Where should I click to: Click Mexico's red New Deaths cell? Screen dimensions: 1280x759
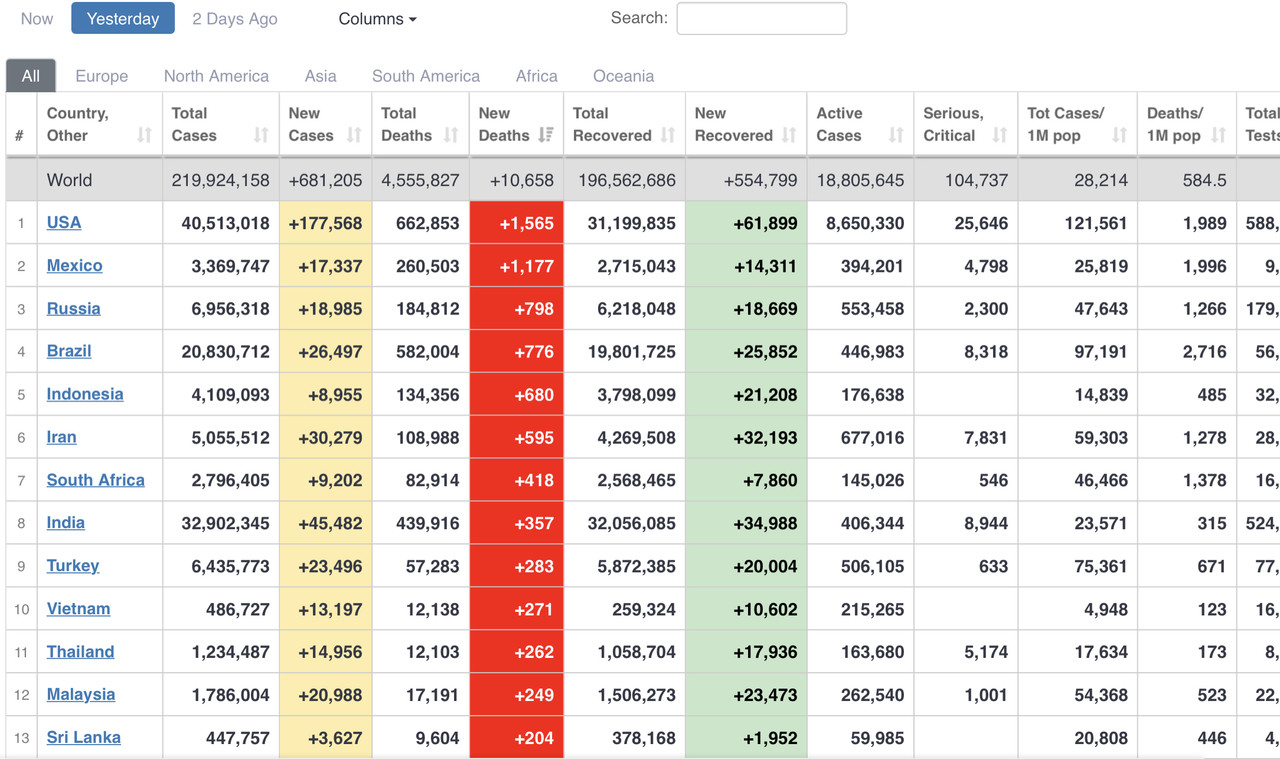(x=517, y=266)
